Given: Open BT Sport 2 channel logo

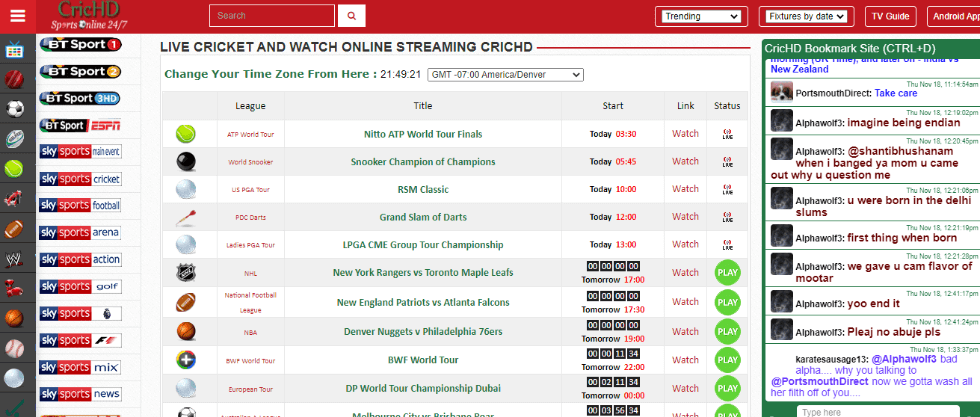Looking at the screenshot, I should (x=81, y=71).
